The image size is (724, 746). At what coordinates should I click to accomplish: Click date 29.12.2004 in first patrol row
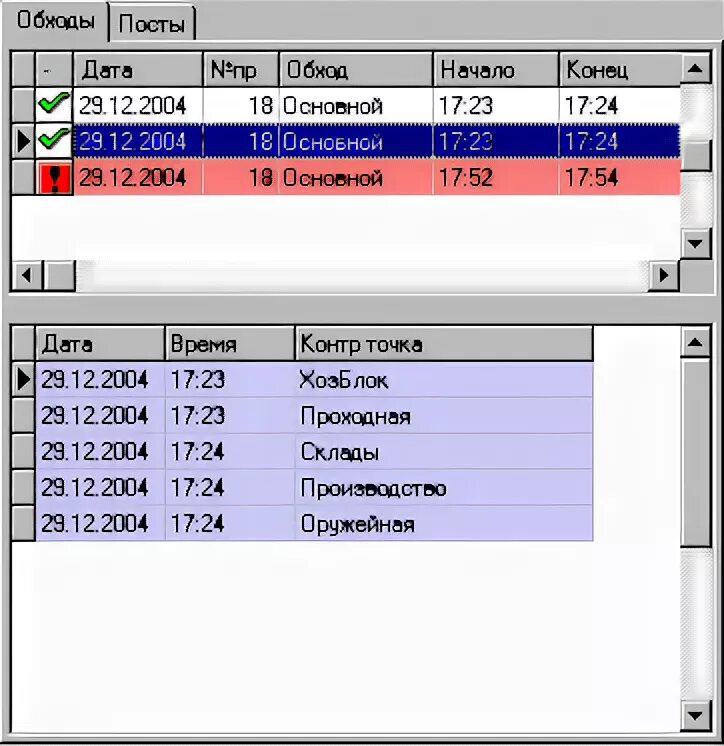pos(138,105)
